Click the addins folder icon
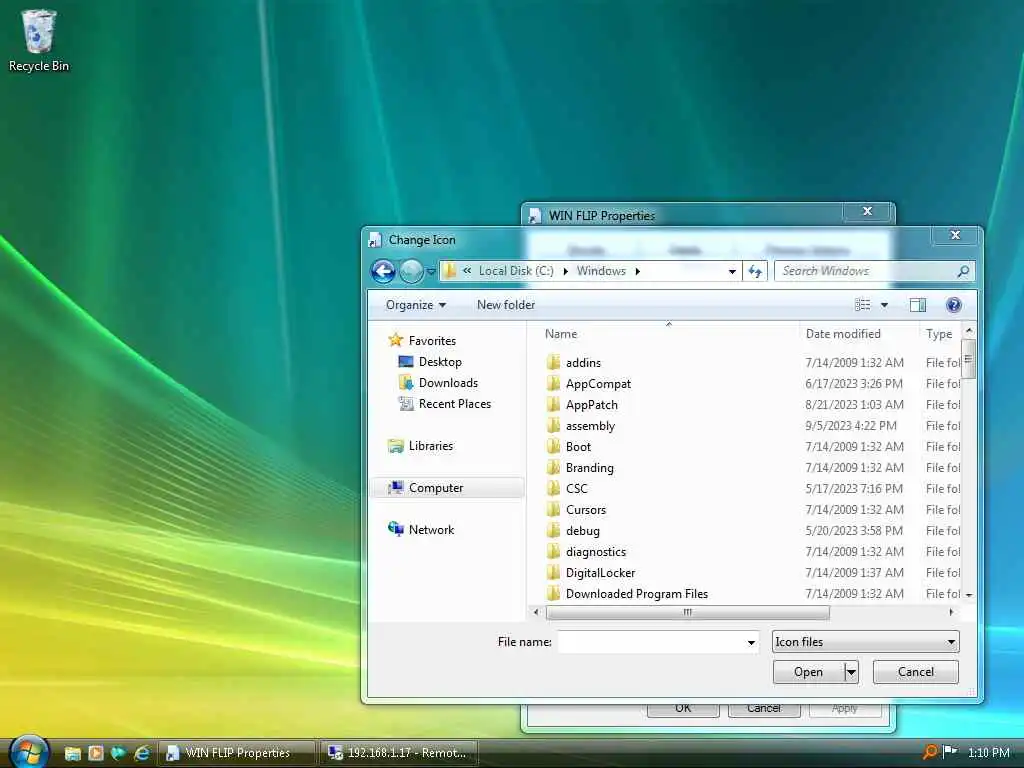 (x=553, y=362)
